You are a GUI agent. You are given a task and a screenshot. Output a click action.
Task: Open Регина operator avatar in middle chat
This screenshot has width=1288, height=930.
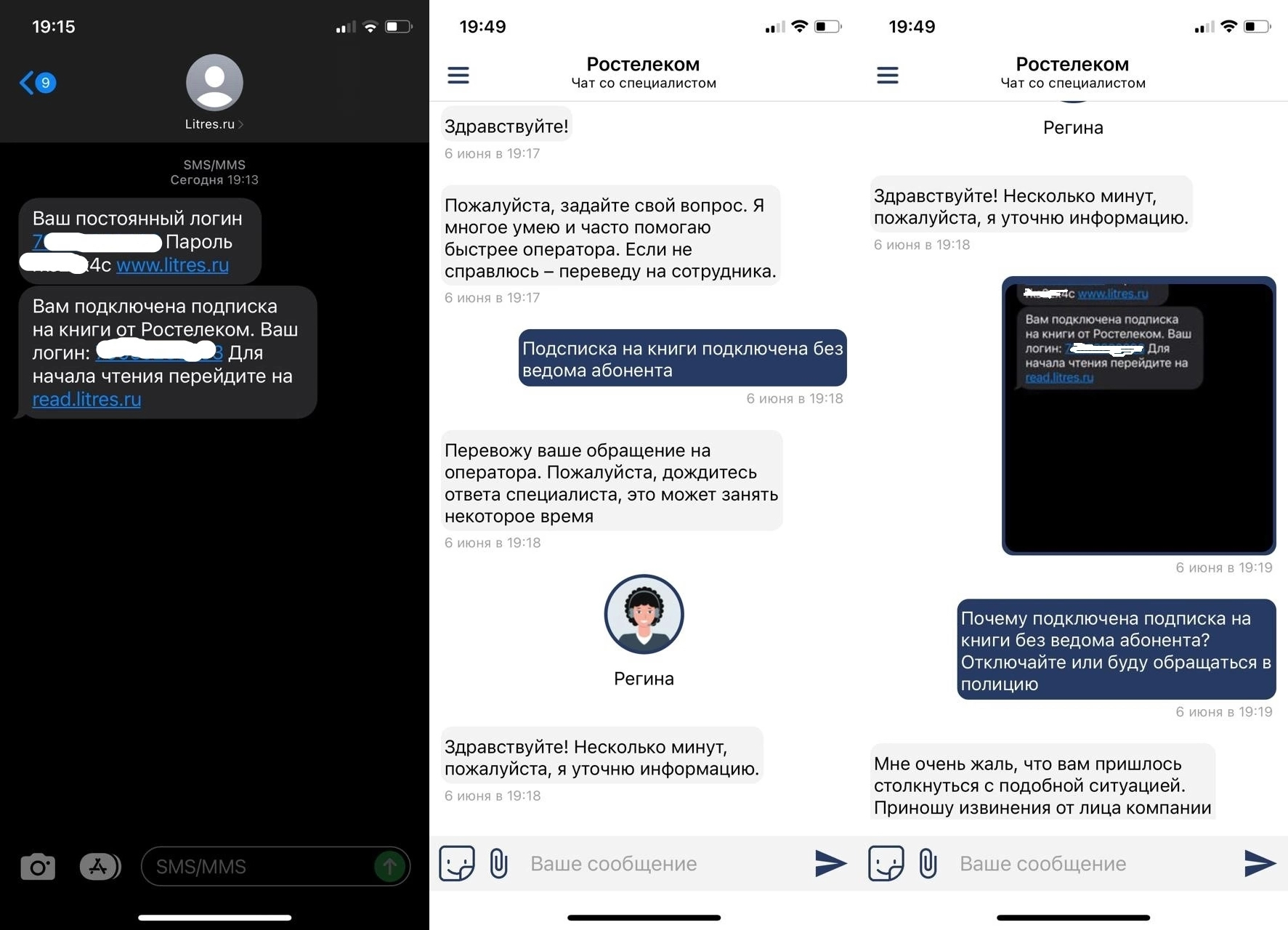coord(644,615)
